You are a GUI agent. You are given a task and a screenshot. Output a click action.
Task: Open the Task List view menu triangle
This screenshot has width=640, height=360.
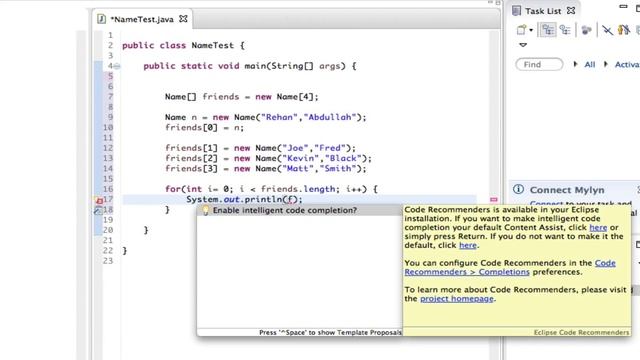[x=523, y=44]
